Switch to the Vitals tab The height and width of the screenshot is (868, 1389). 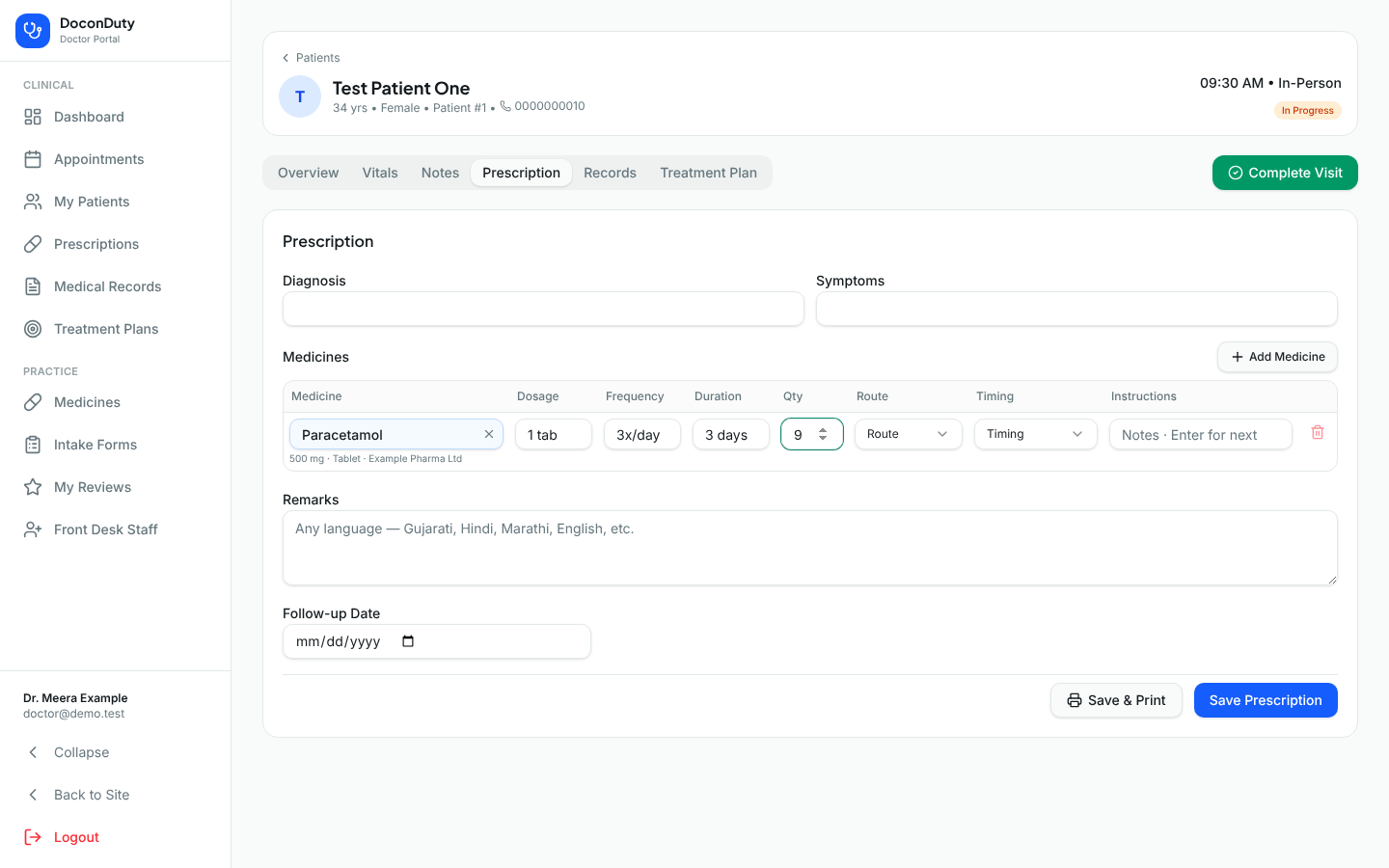[x=380, y=173]
